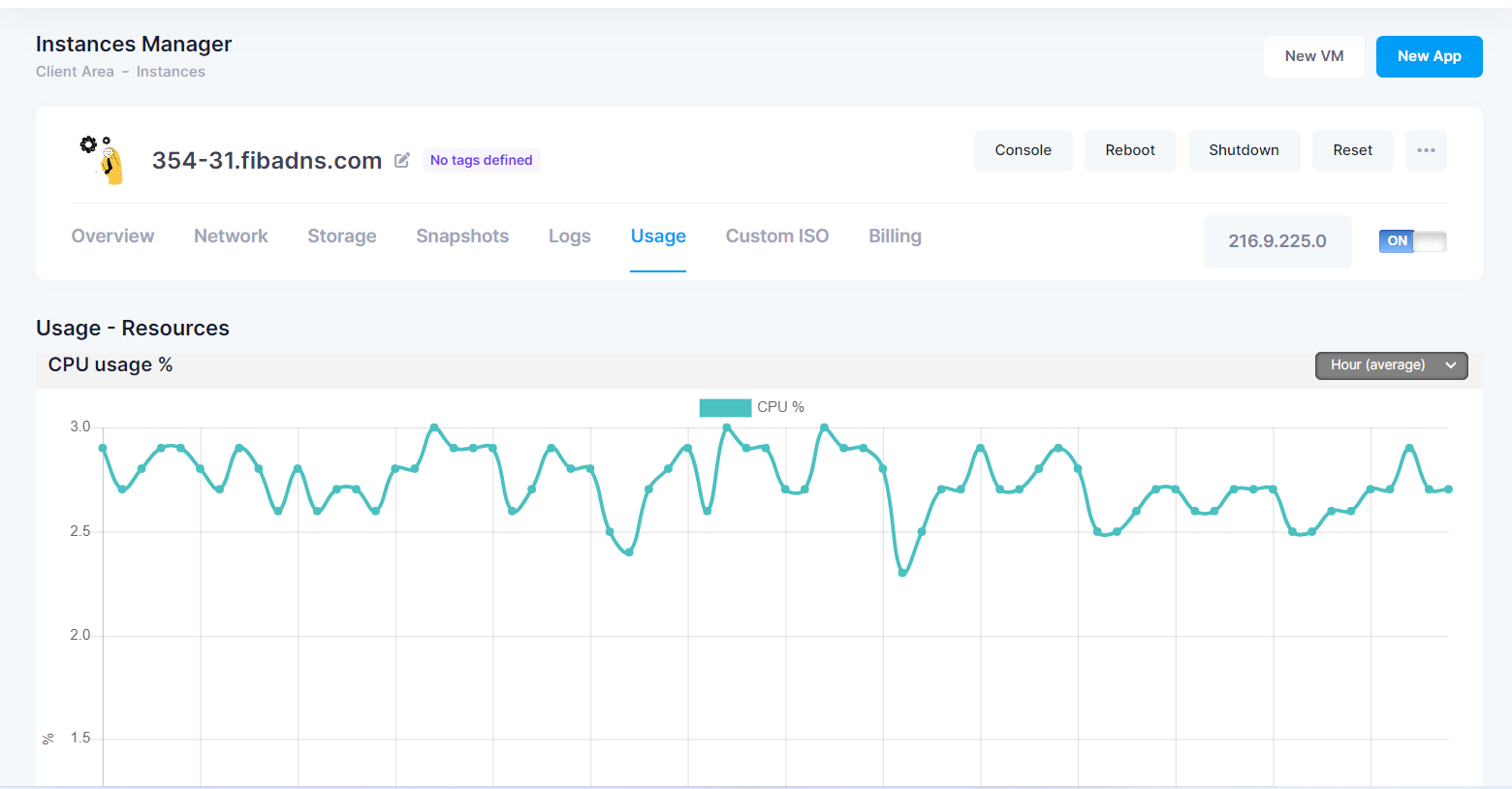This screenshot has height=789, width=1512.
Task: Click the instance avatar illustration
Action: (x=102, y=160)
